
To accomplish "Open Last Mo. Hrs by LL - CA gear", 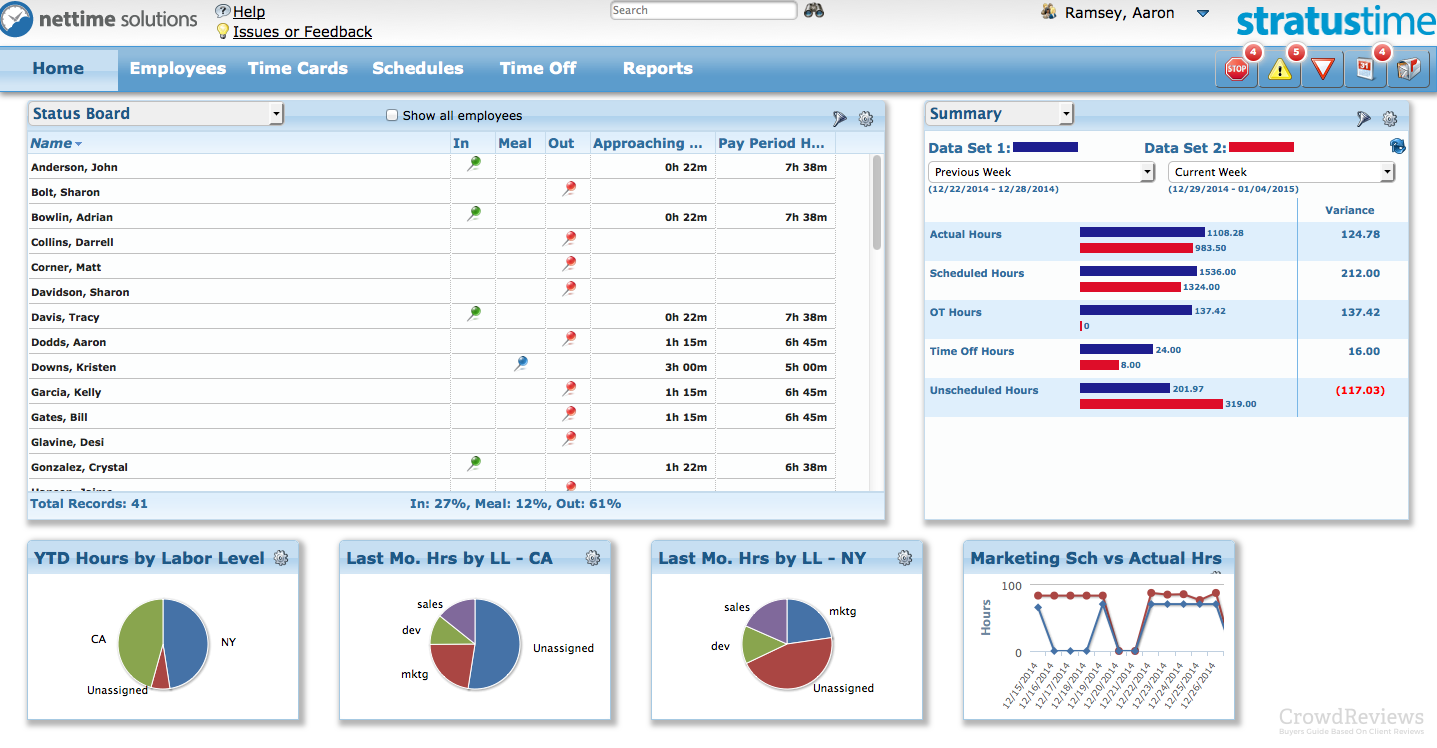I will tap(593, 558).
